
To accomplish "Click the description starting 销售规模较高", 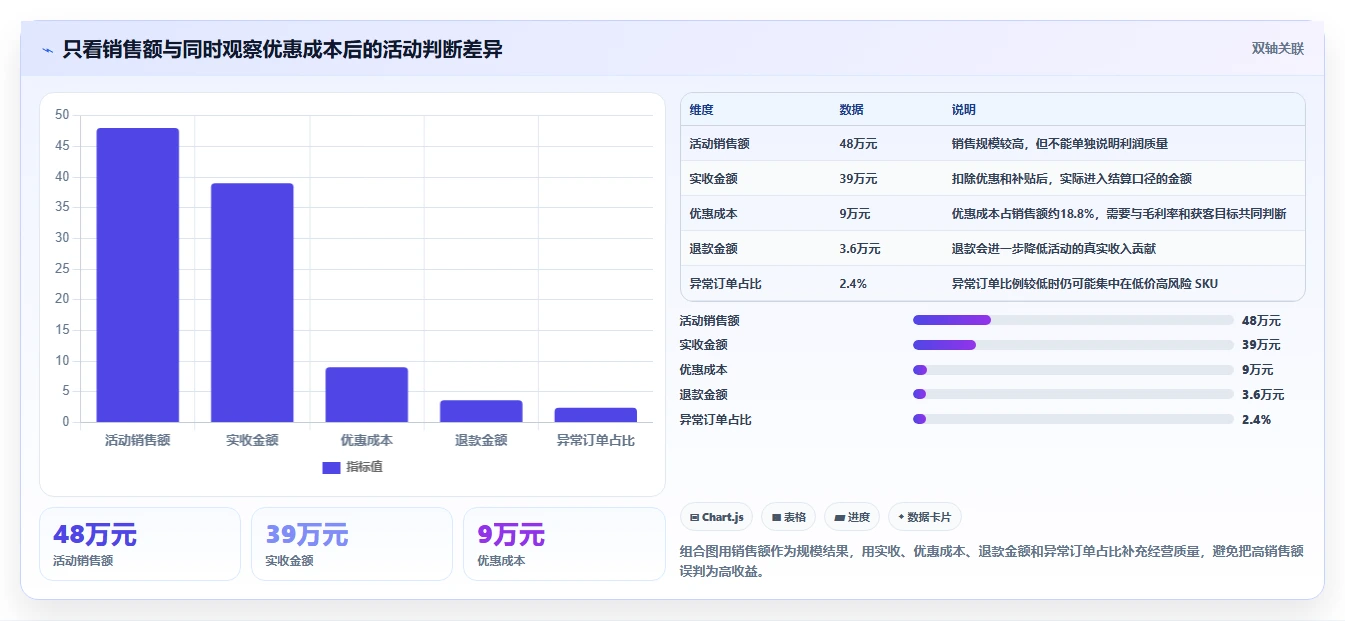I will 1060,144.
